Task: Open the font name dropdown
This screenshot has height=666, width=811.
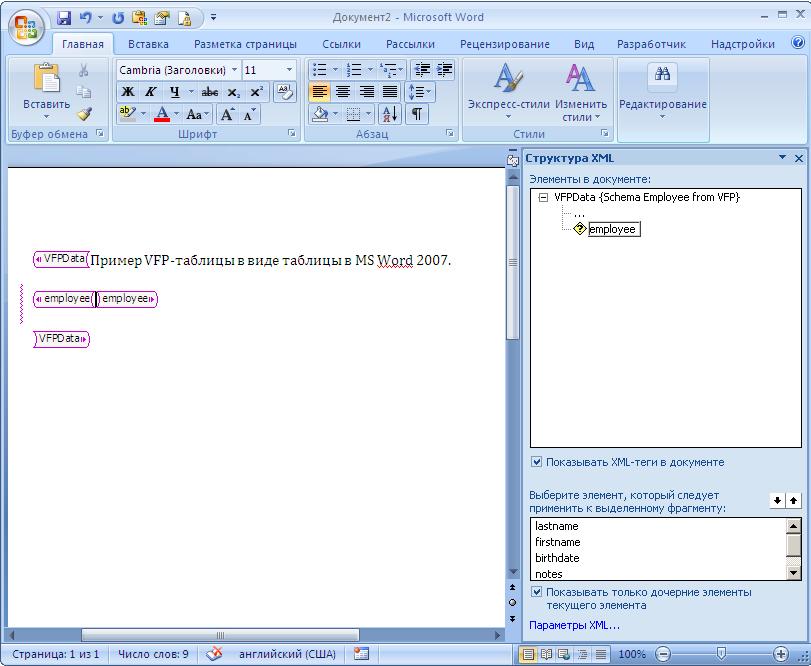Action: 234,70
